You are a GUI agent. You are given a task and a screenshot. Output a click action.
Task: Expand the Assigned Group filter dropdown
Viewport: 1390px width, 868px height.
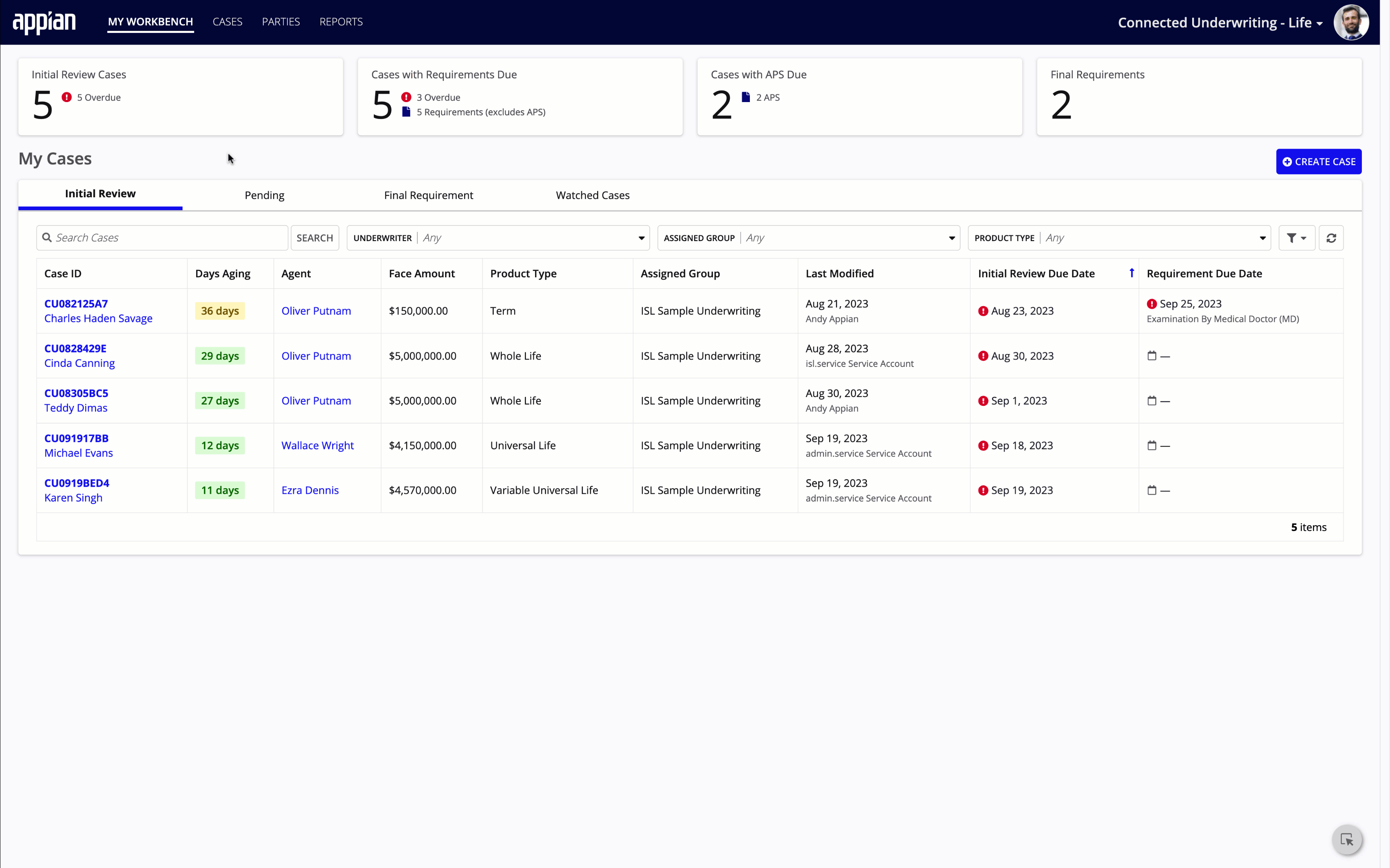pos(808,237)
